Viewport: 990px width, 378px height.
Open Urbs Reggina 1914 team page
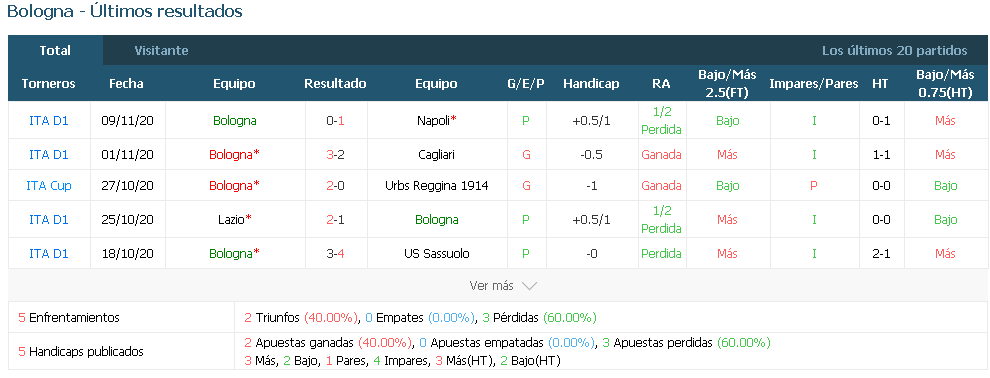(436, 186)
